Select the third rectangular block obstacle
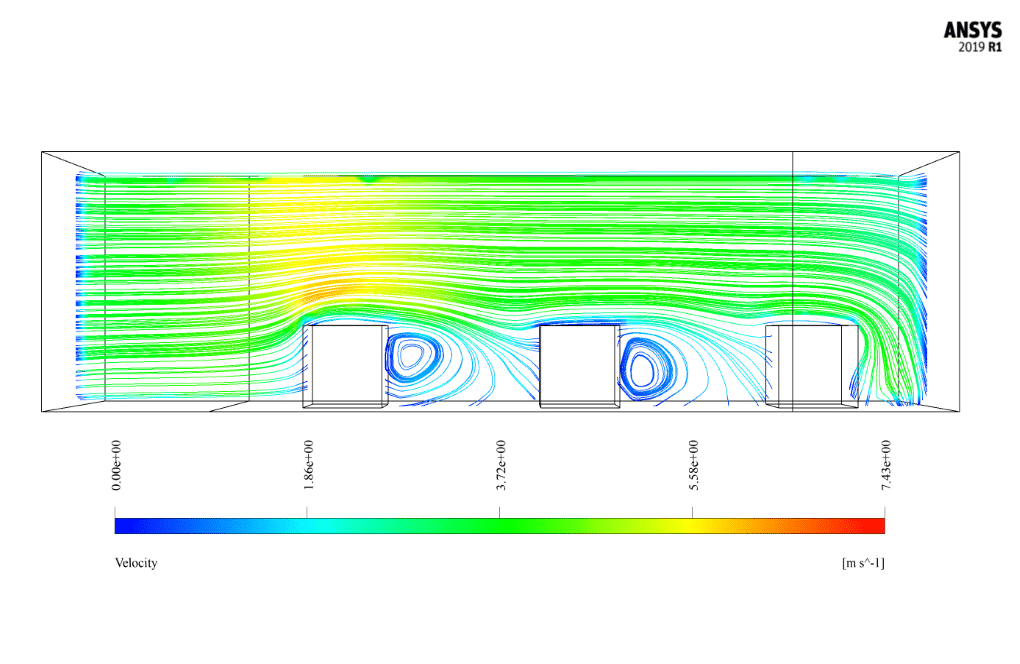 point(812,366)
